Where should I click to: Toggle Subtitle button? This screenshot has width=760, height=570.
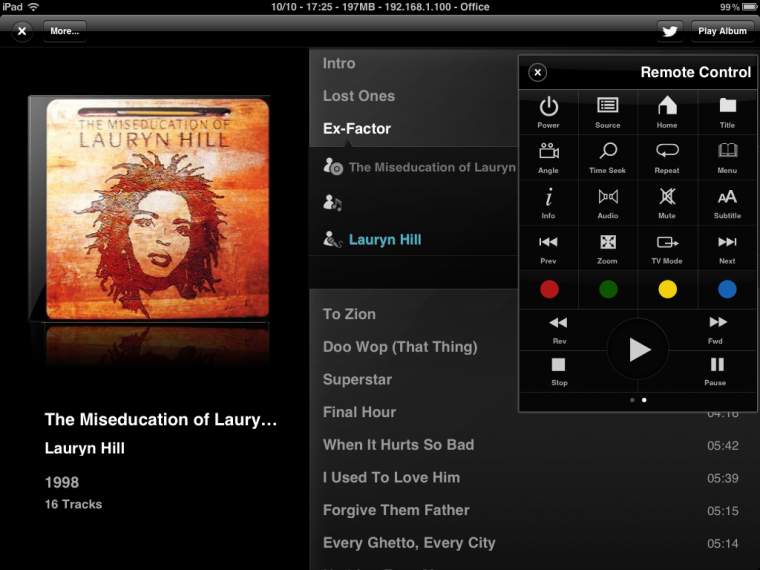coord(727,203)
